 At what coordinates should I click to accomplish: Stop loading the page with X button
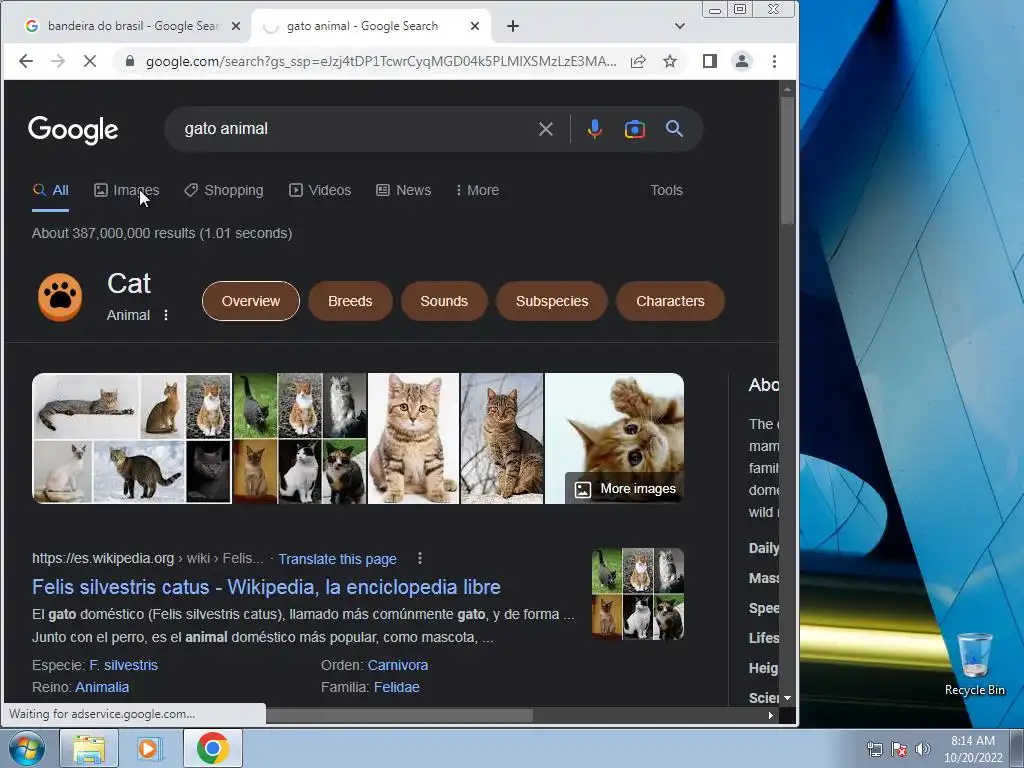click(90, 61)
